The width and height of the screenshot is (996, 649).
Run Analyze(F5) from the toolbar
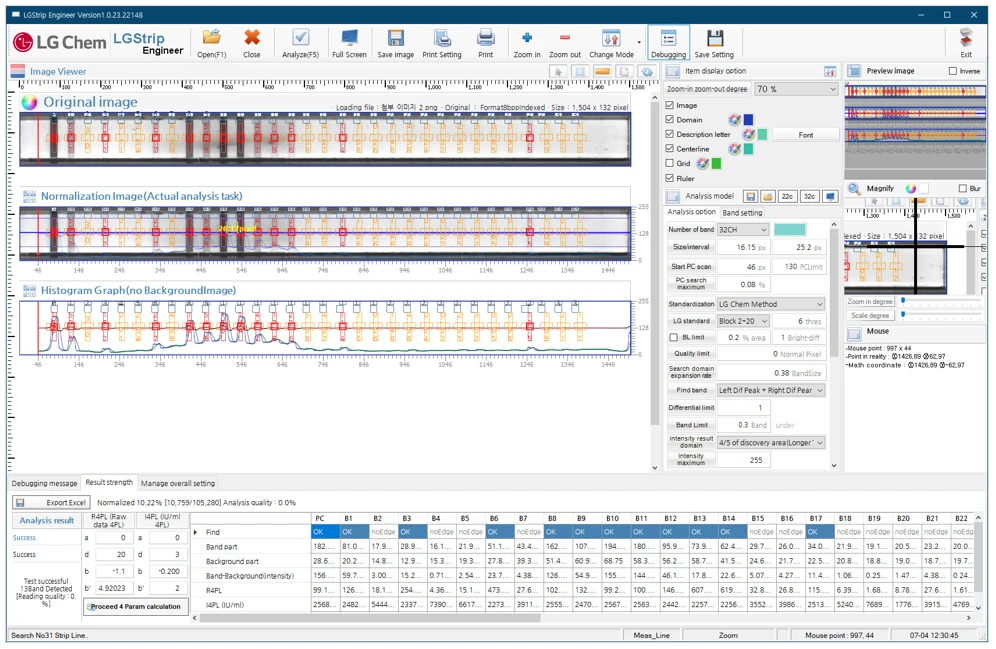pos(300,43)
